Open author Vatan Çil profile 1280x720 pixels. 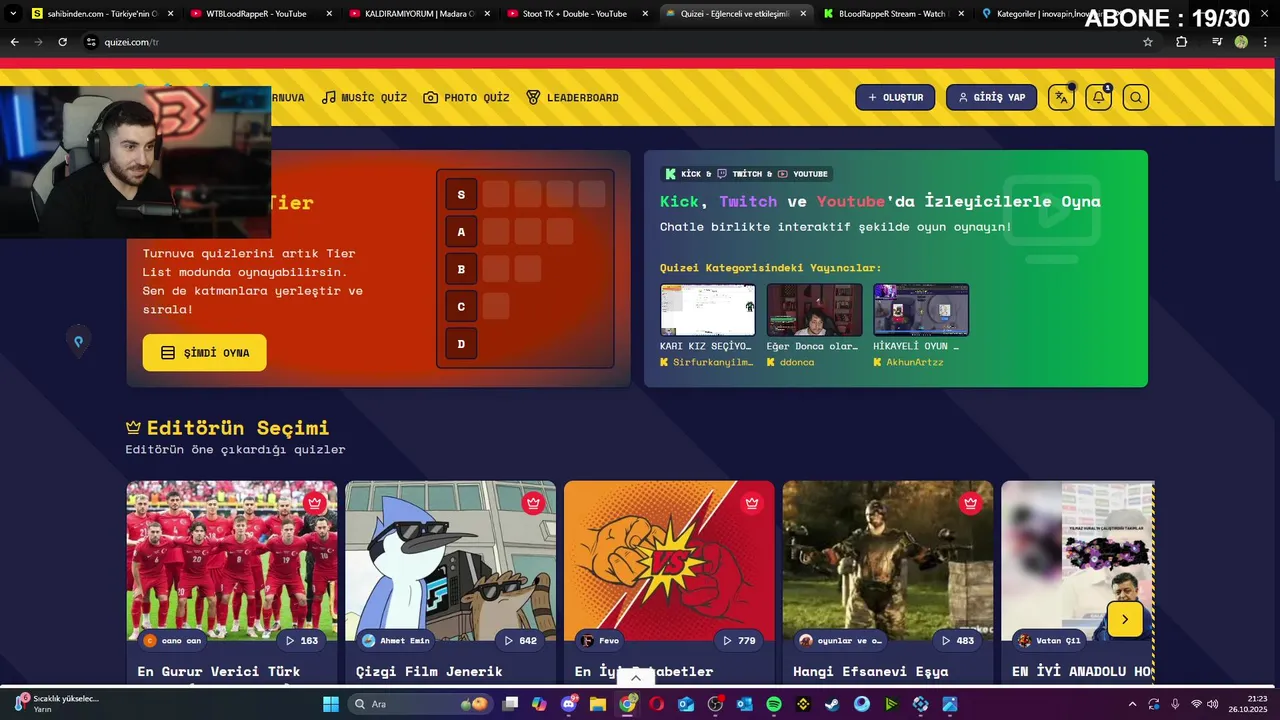point(1050,640)
